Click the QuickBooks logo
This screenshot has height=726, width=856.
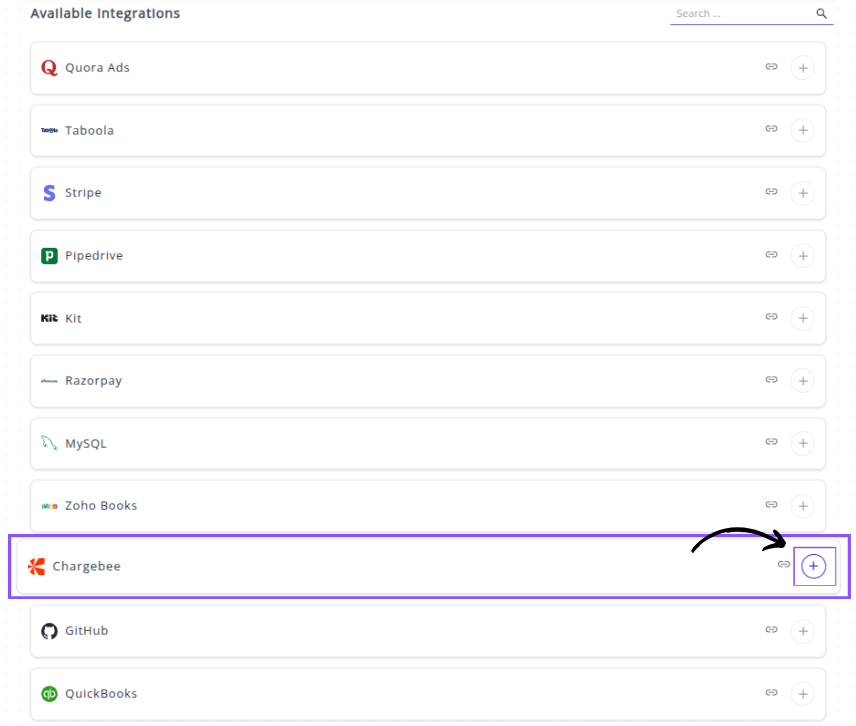tap(49, 693)
